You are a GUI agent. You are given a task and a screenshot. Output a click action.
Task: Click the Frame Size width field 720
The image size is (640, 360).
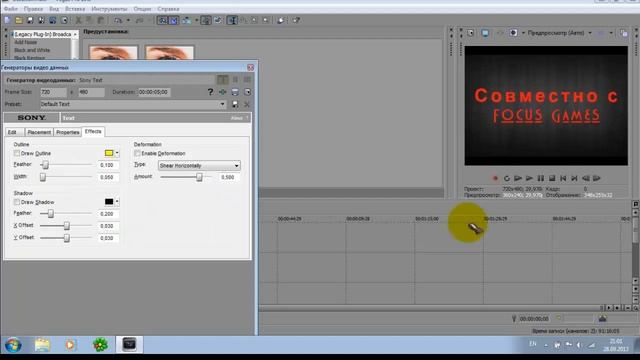pyautogui.click(x=53, y=92)
